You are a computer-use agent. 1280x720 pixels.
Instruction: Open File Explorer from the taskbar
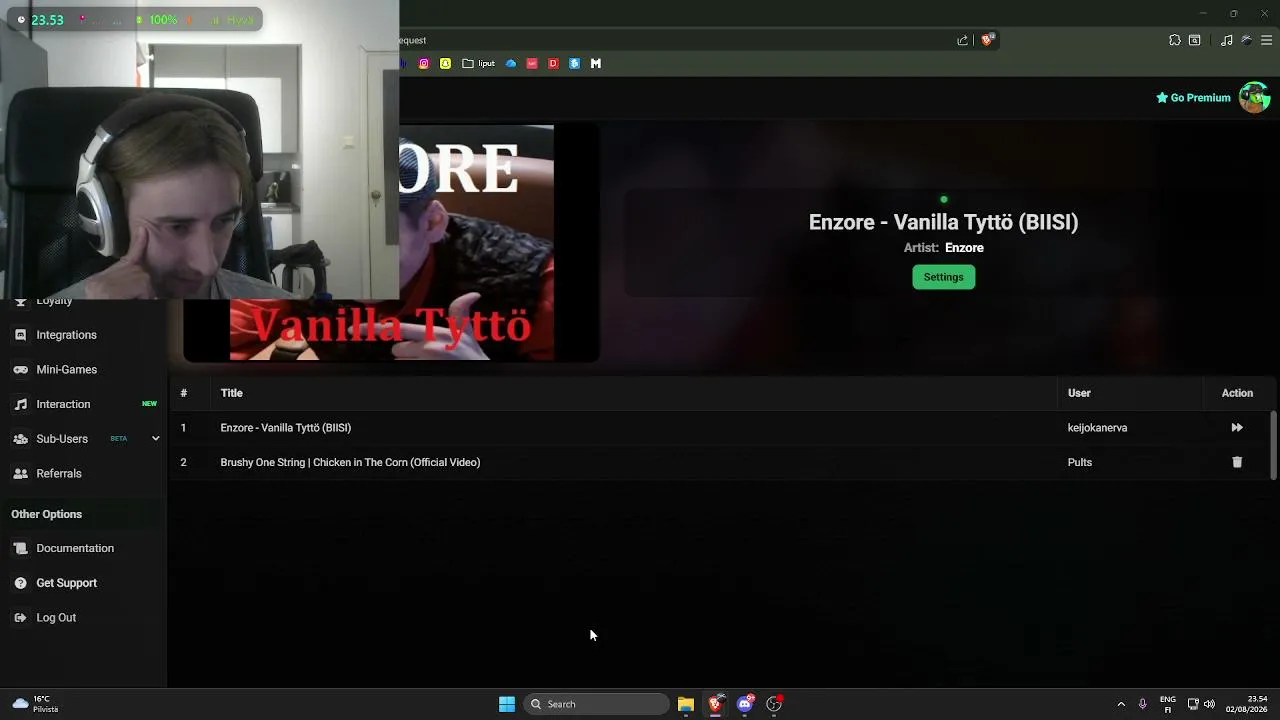(x=685, y=704)
